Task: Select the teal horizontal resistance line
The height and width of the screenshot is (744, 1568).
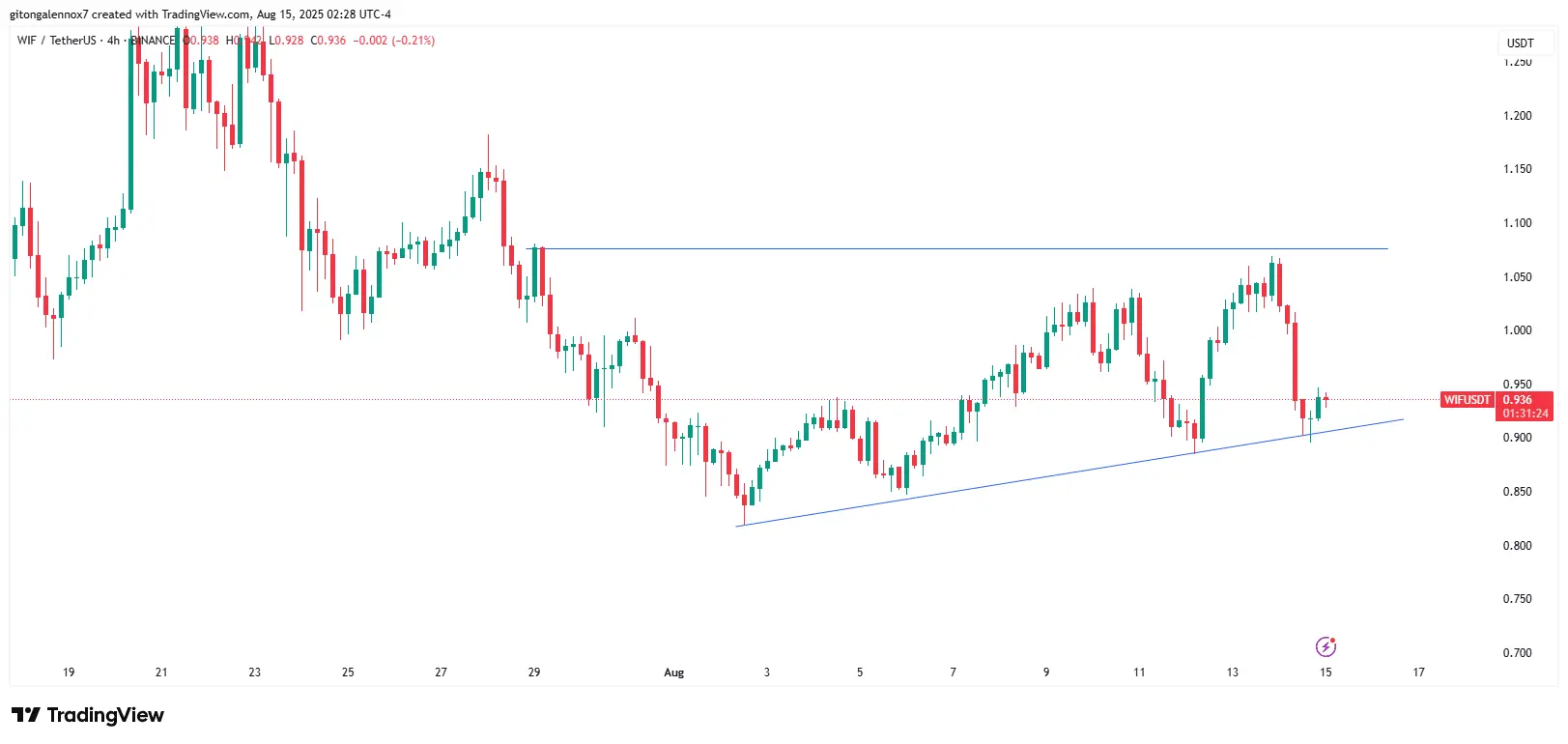Action: [956, 249]
